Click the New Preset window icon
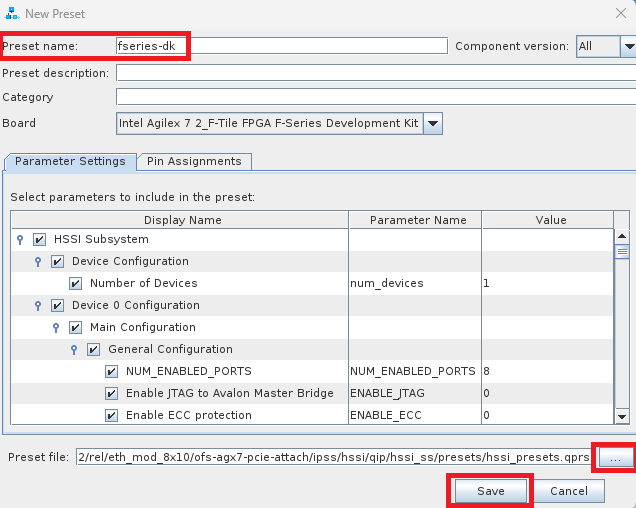The image size is (636, 508). click(x=12, y=13)
